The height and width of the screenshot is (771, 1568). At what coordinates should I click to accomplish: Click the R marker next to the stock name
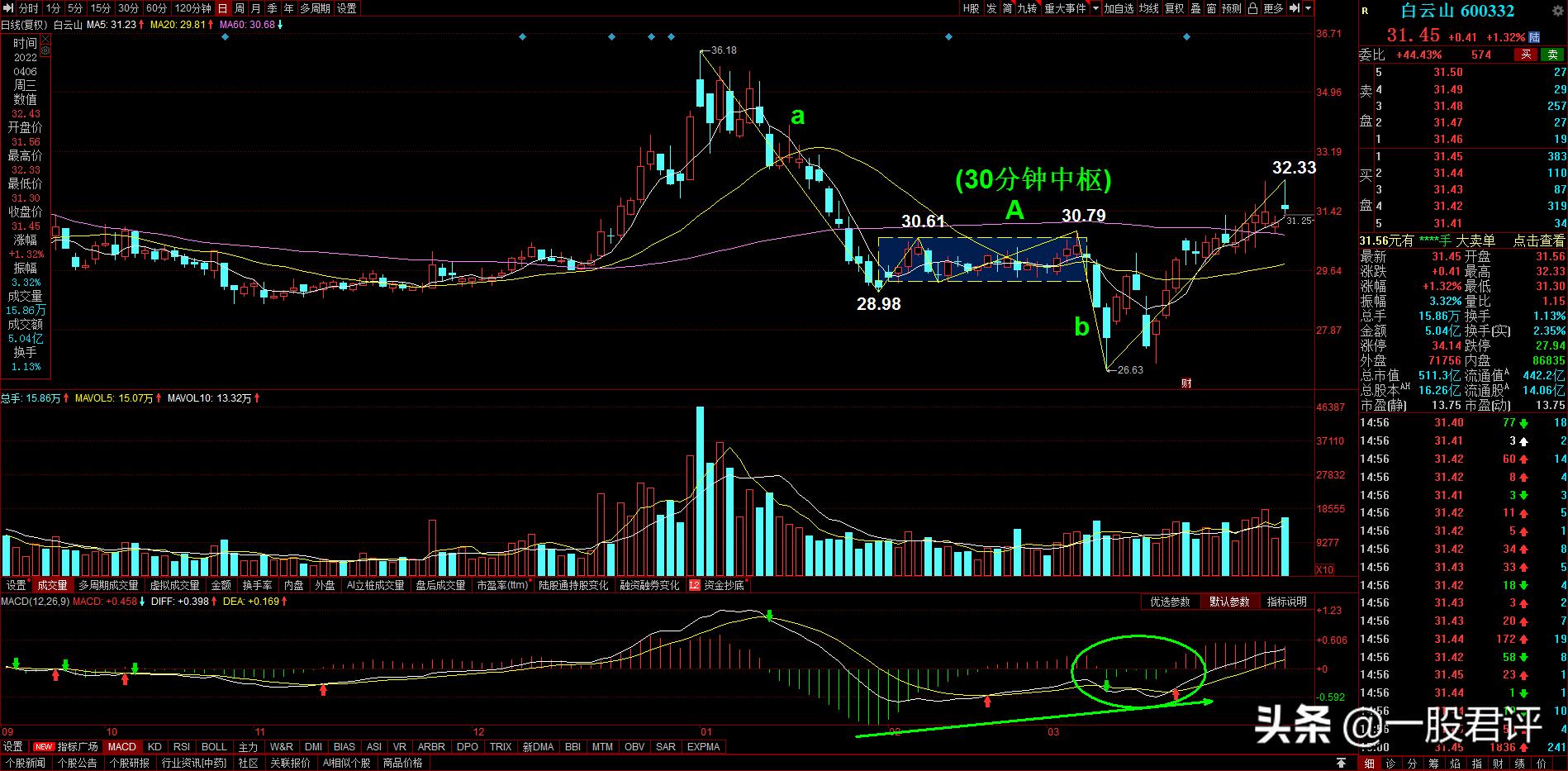(x=1365, y=11)
